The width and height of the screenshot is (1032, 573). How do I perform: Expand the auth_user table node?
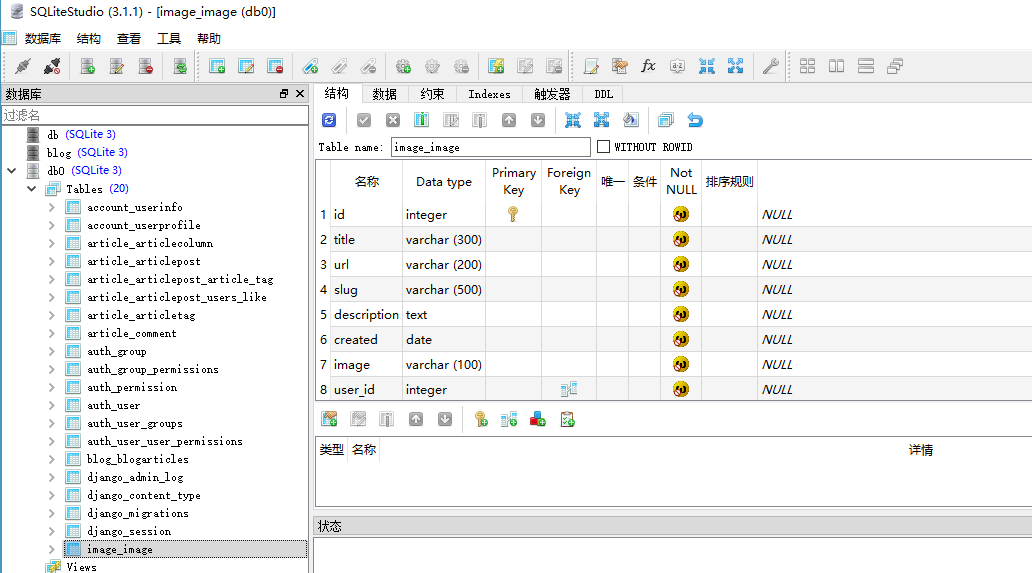51,405
